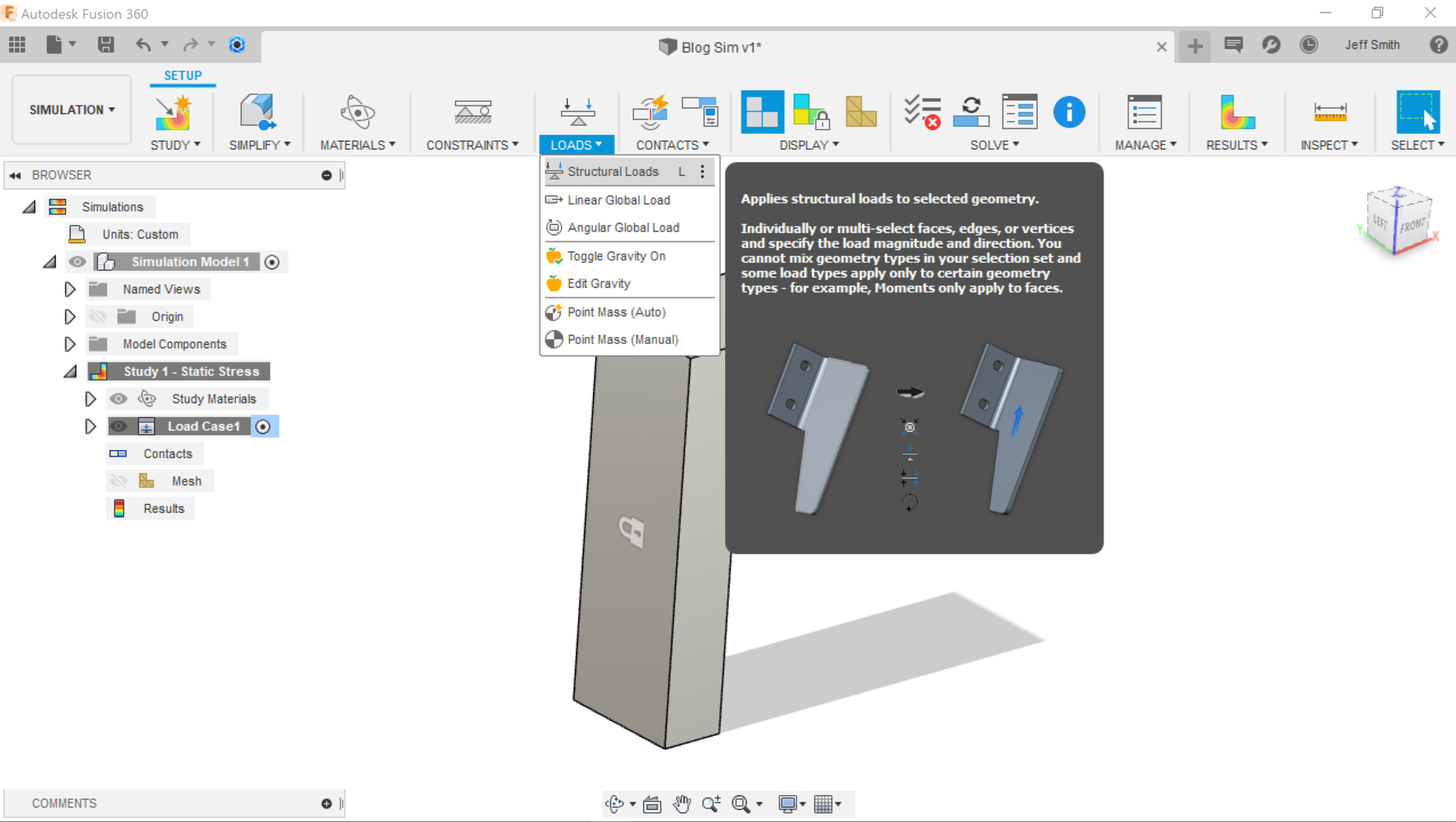Open the SIMULATION workspace dropdown
Screen dimensions: 1456x822
(72, 110)
